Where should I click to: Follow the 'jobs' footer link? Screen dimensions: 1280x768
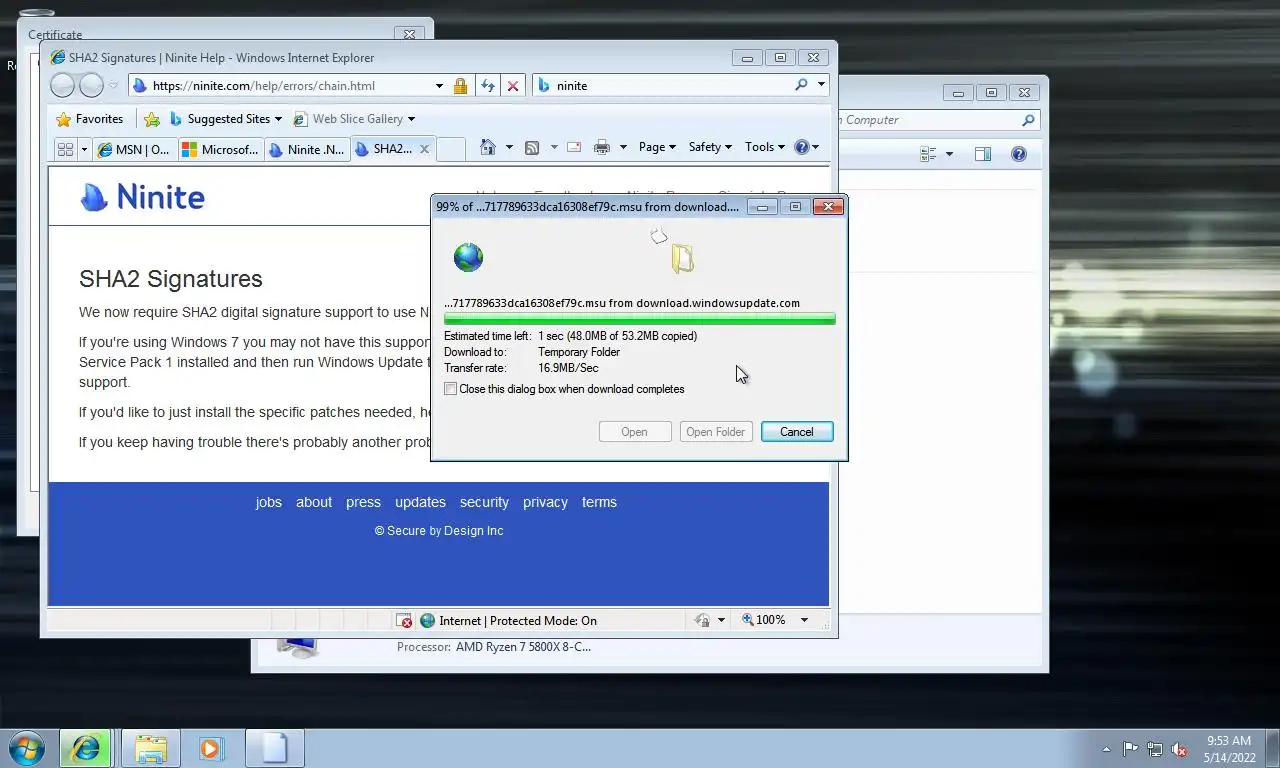coord(269,502)
